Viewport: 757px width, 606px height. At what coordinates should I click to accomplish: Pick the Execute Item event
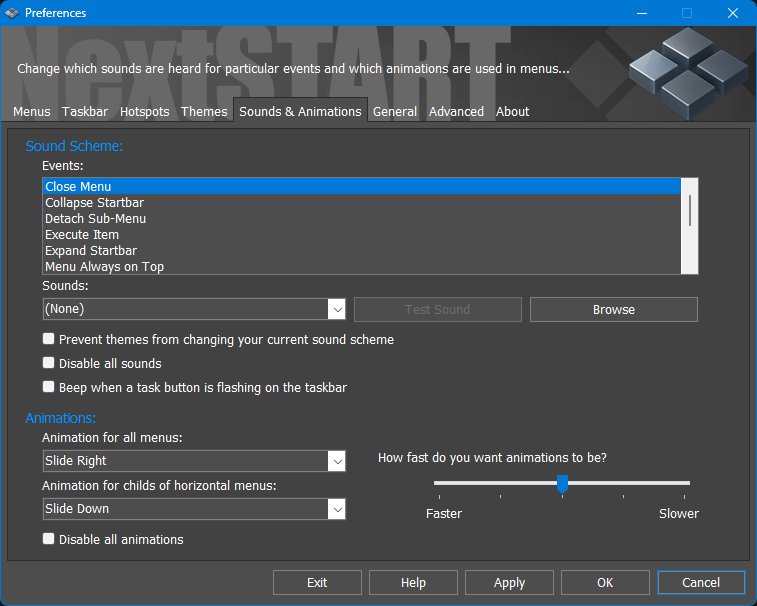click(362, 234)
